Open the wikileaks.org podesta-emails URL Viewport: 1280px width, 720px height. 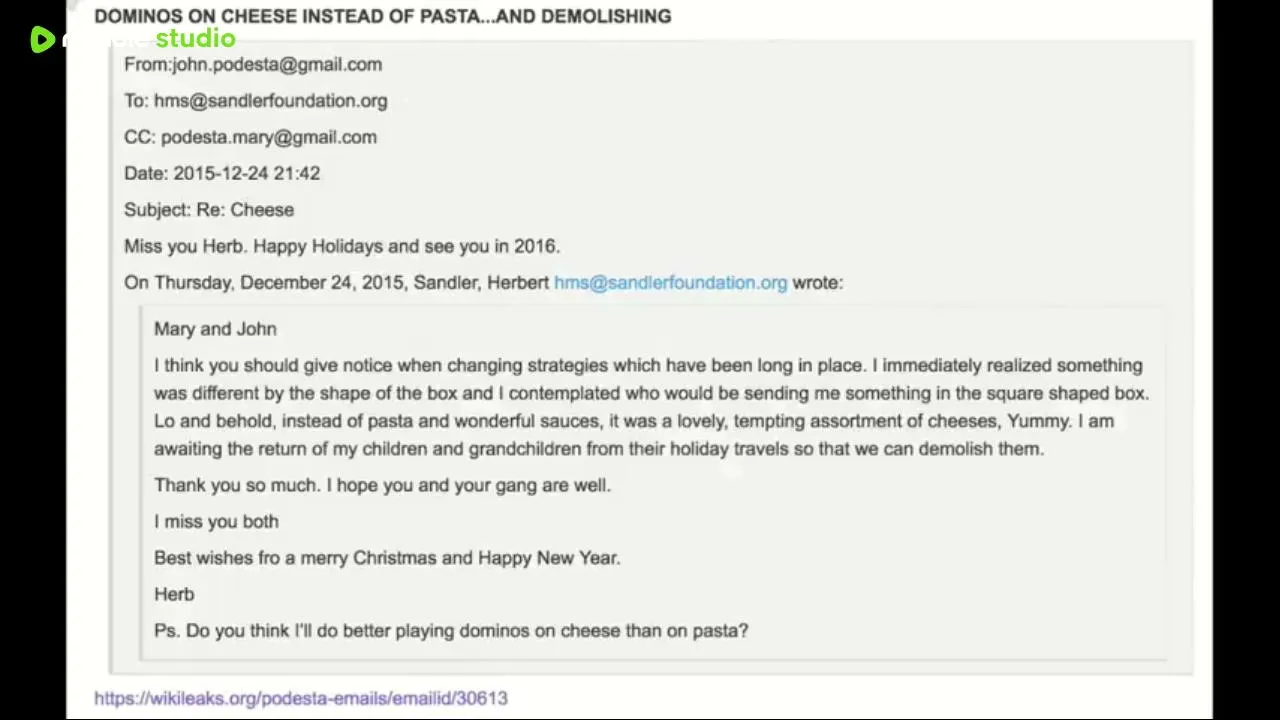(301, 698)
